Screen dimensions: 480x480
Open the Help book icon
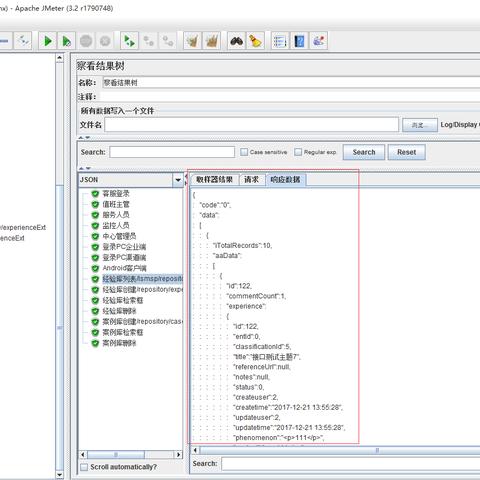[299, 41]
